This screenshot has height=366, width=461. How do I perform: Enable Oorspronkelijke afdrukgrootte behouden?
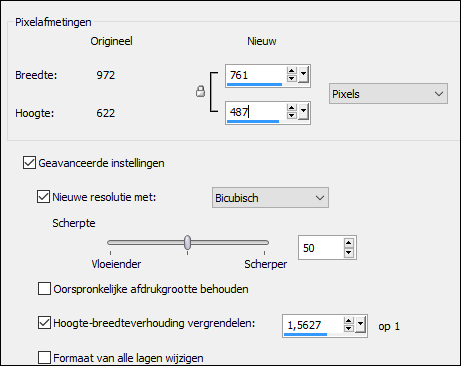point(44,289)
